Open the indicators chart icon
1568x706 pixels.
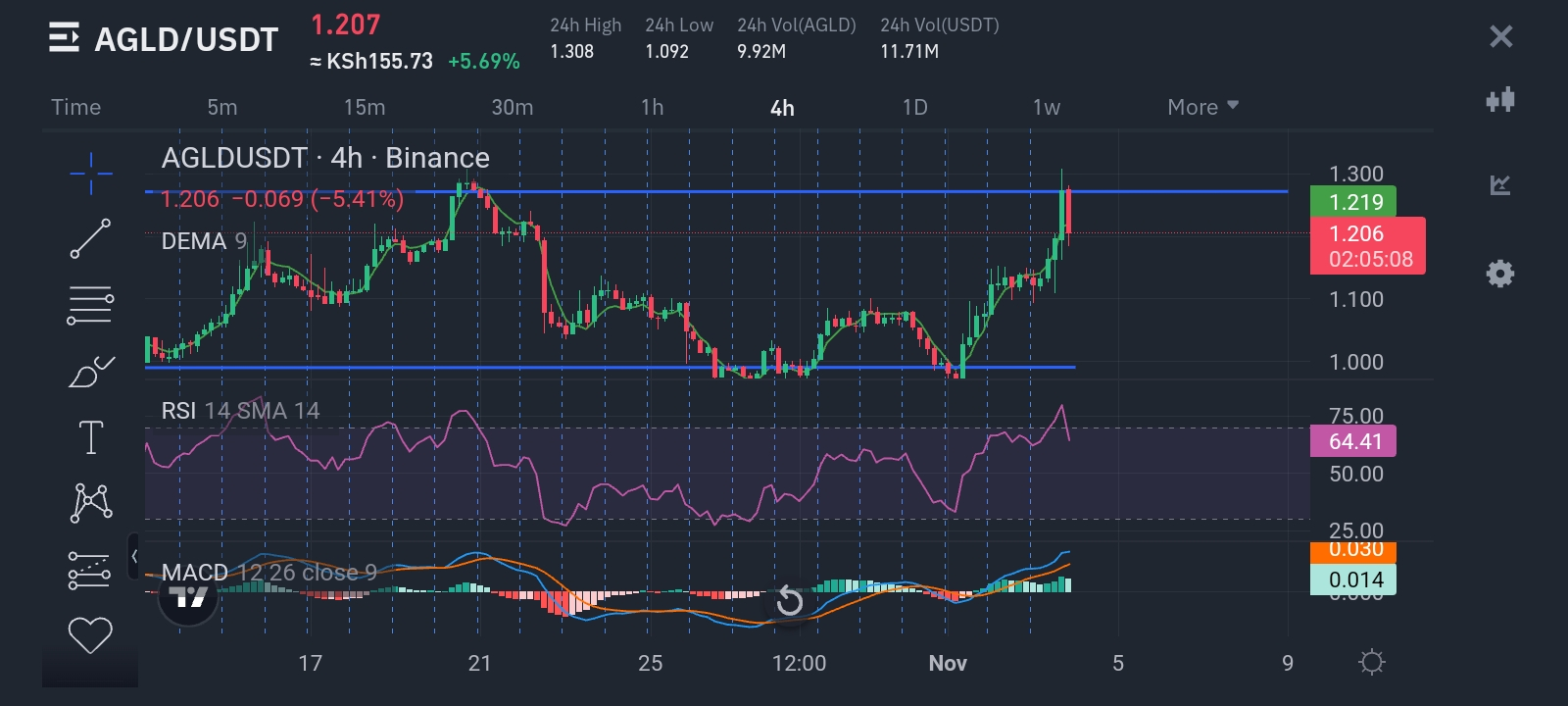[x=1499, y=184]
